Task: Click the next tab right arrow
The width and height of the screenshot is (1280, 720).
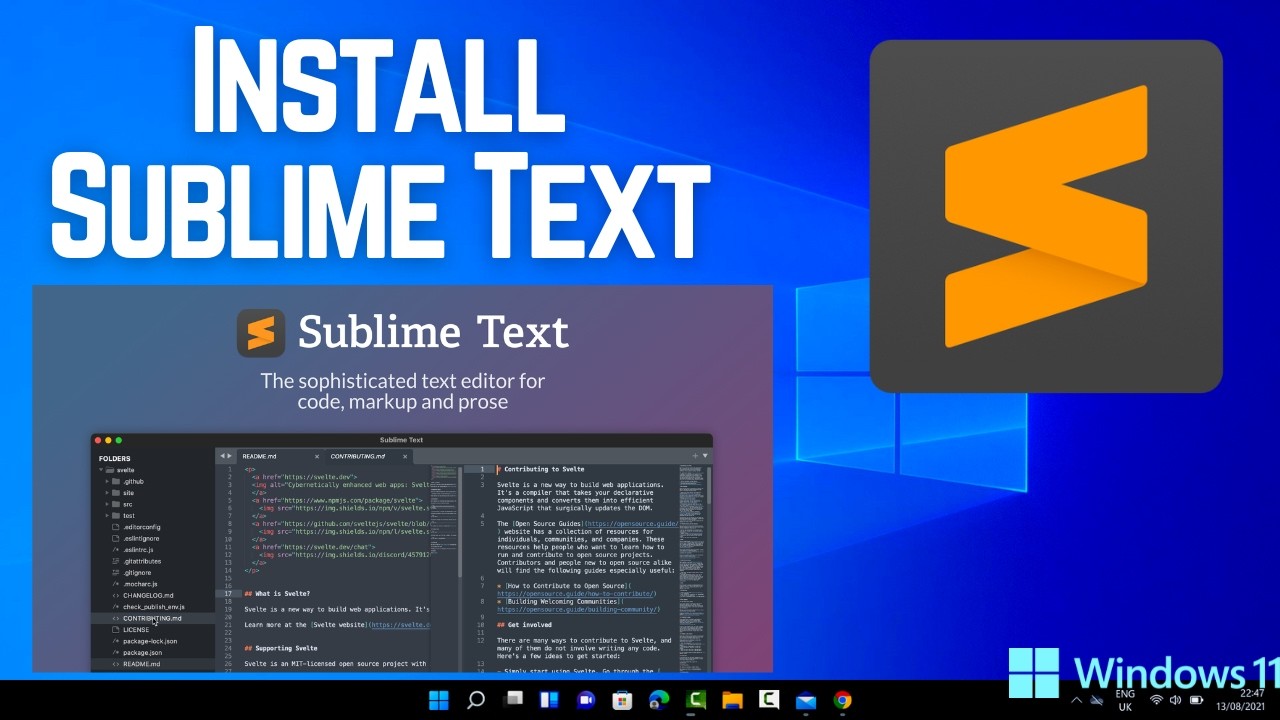Action: 230,456
